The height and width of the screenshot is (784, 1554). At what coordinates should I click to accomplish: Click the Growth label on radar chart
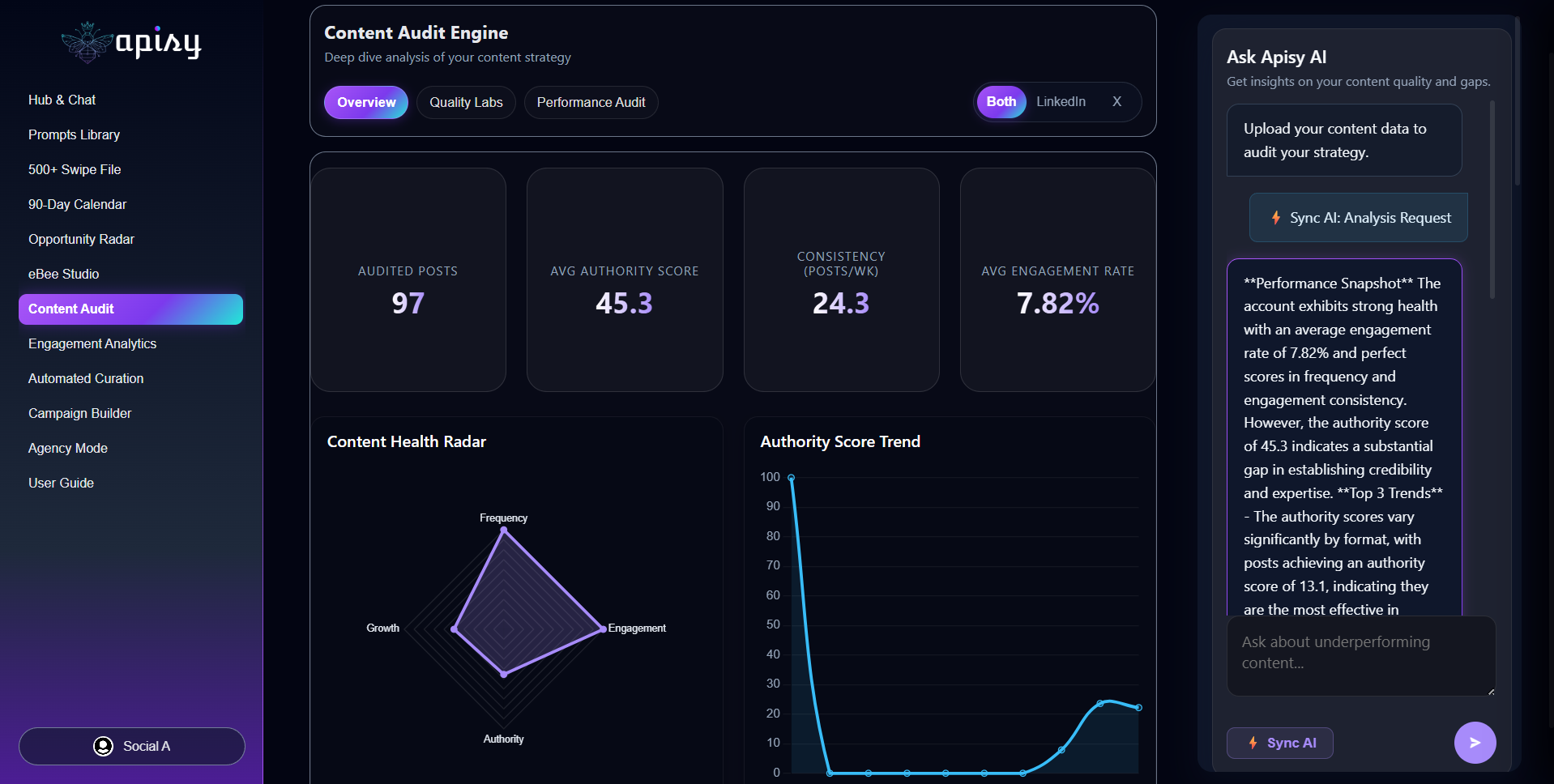coord(382,628)
